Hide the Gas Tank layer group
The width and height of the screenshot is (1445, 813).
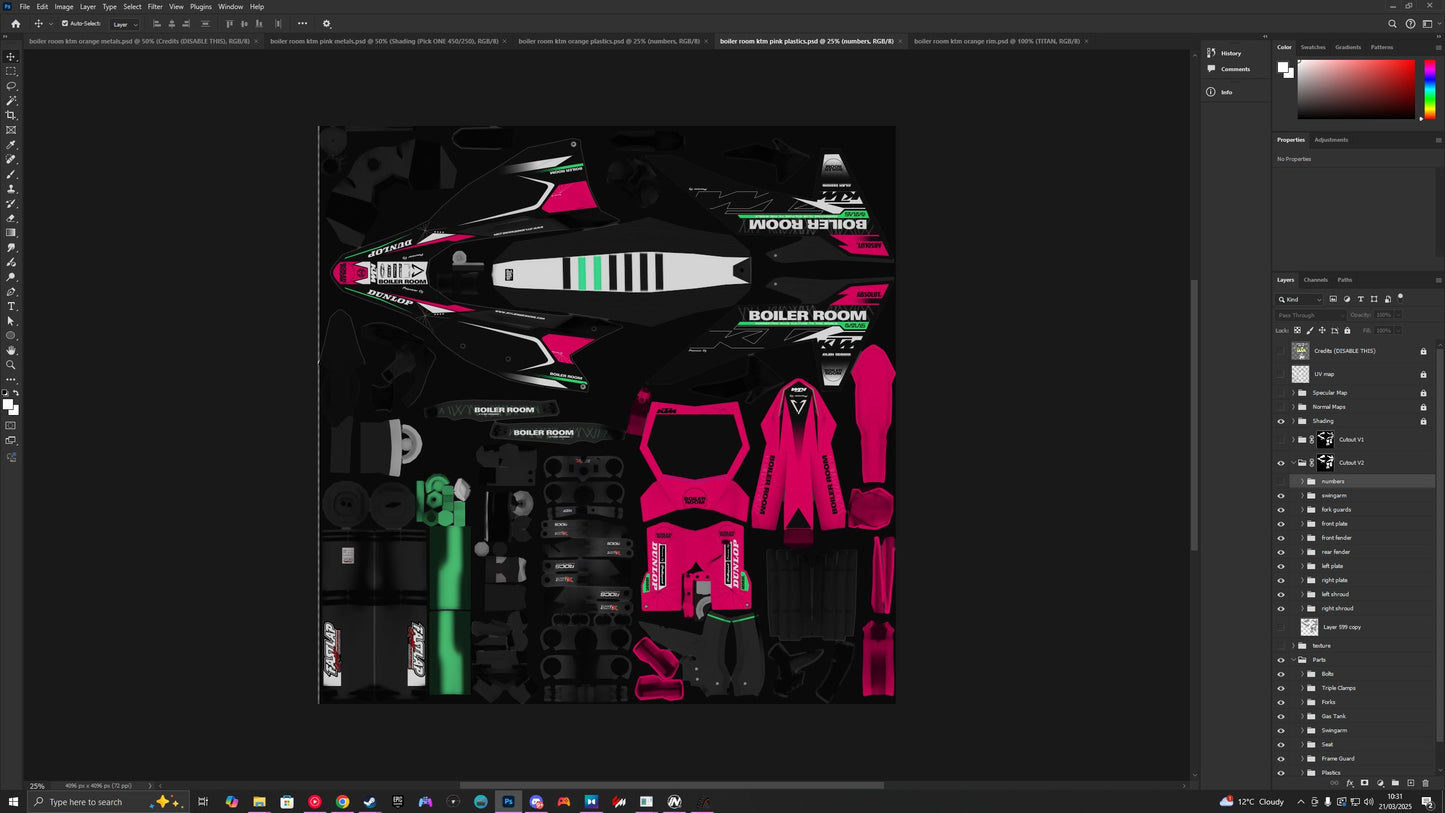[x=1281, y=716]
